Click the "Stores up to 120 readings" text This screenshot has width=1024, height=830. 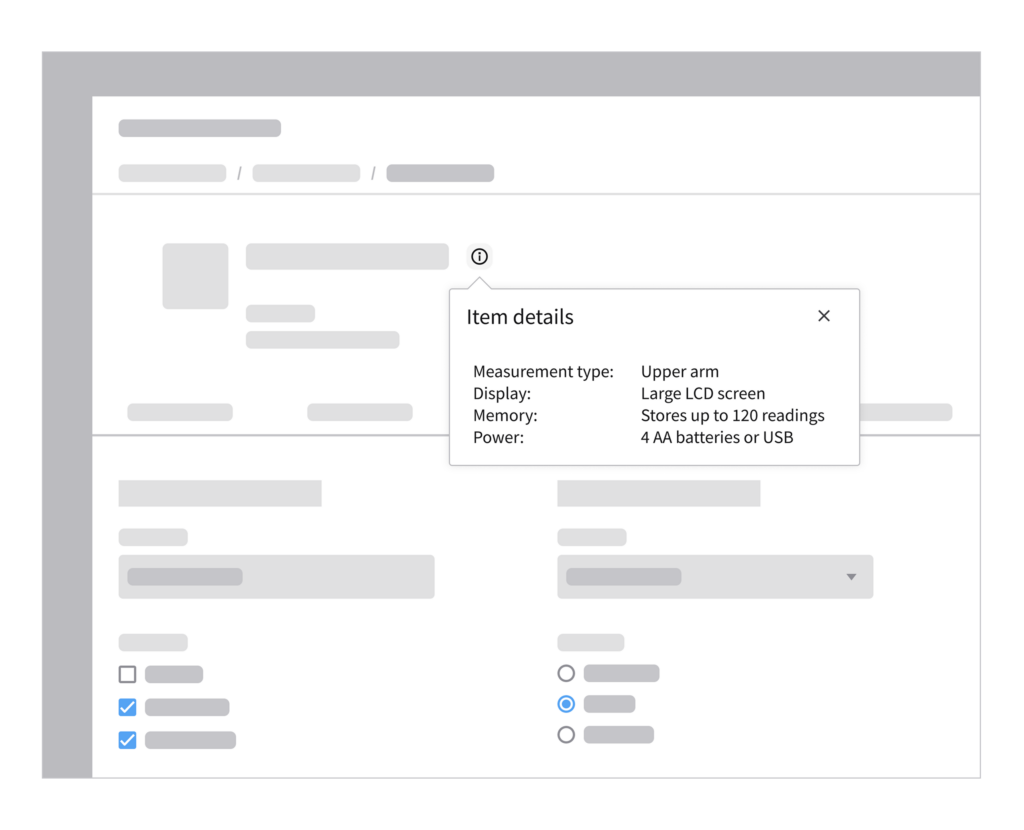click(732, 415)
